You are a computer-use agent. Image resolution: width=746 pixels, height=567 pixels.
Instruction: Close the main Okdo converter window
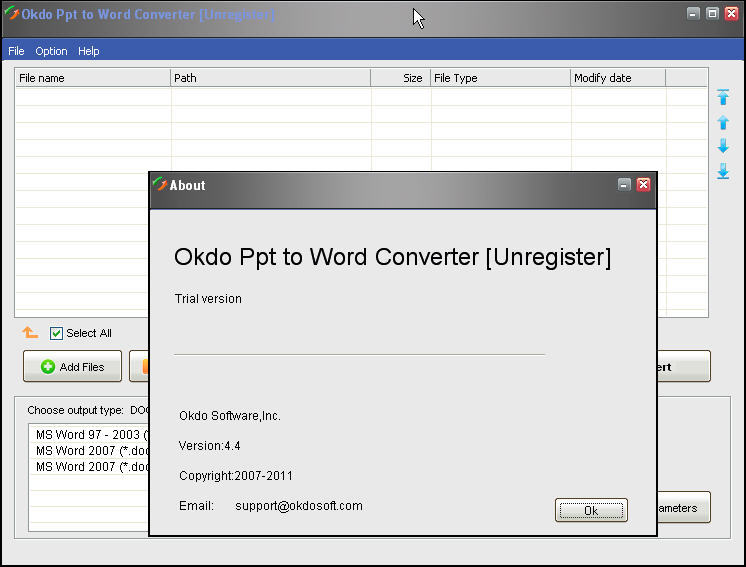(731, 13)
